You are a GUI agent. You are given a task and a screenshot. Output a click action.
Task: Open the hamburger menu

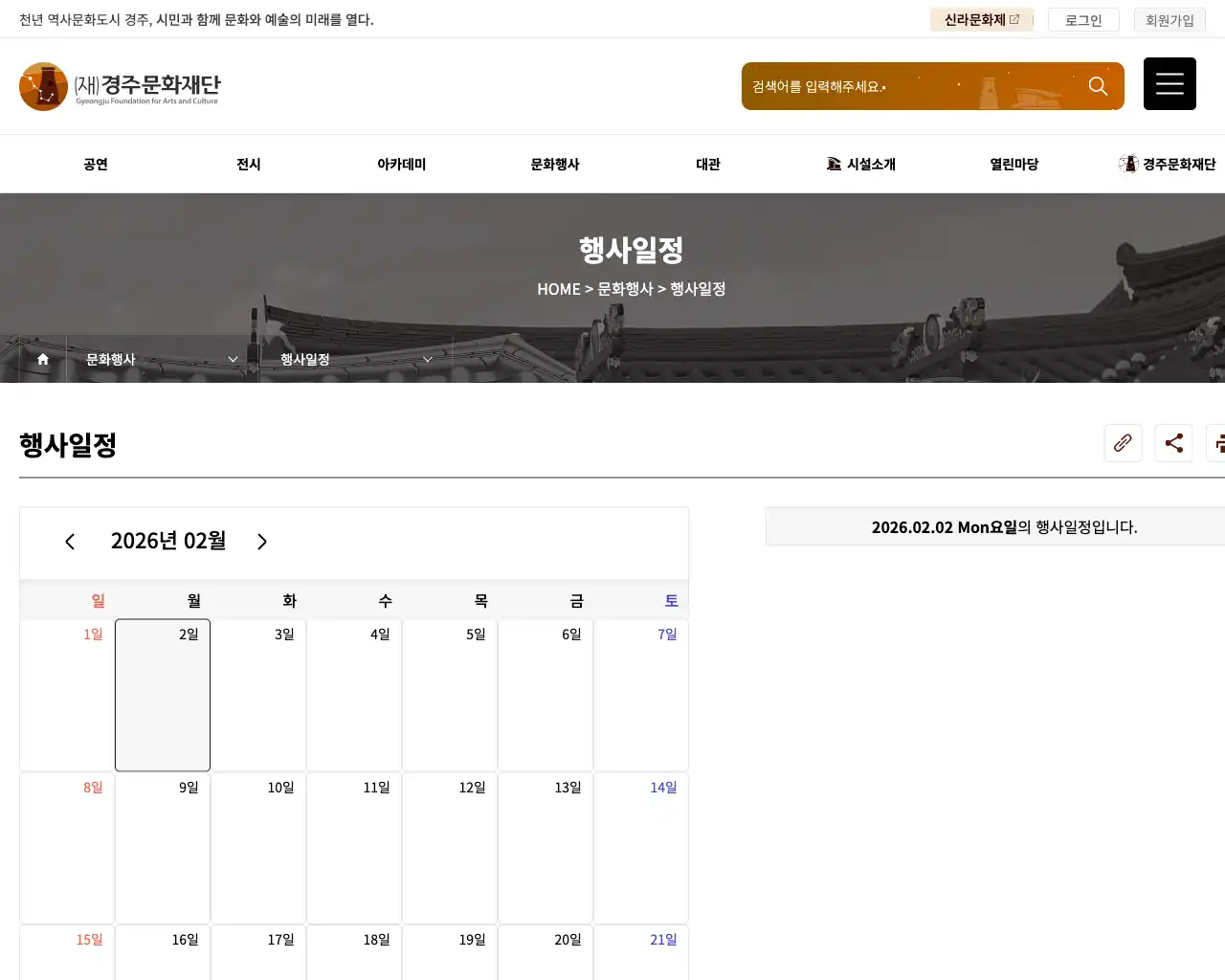[1169, 84]
